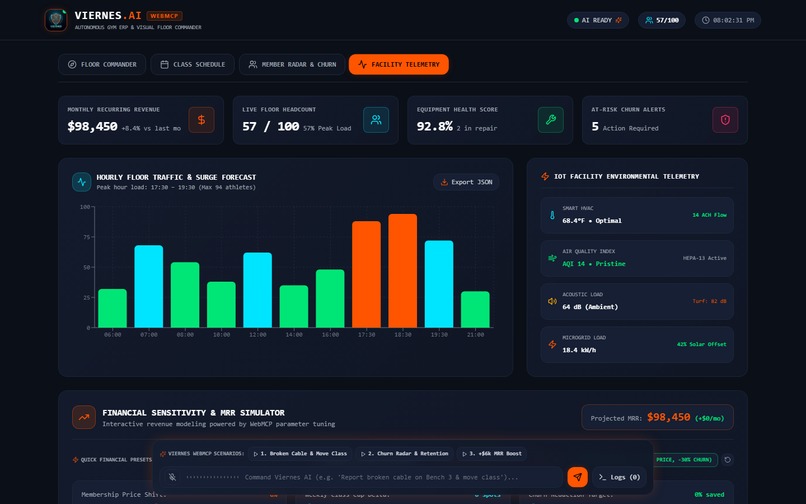Click the 'HEPA-13 Active' label

pos(705,258)
